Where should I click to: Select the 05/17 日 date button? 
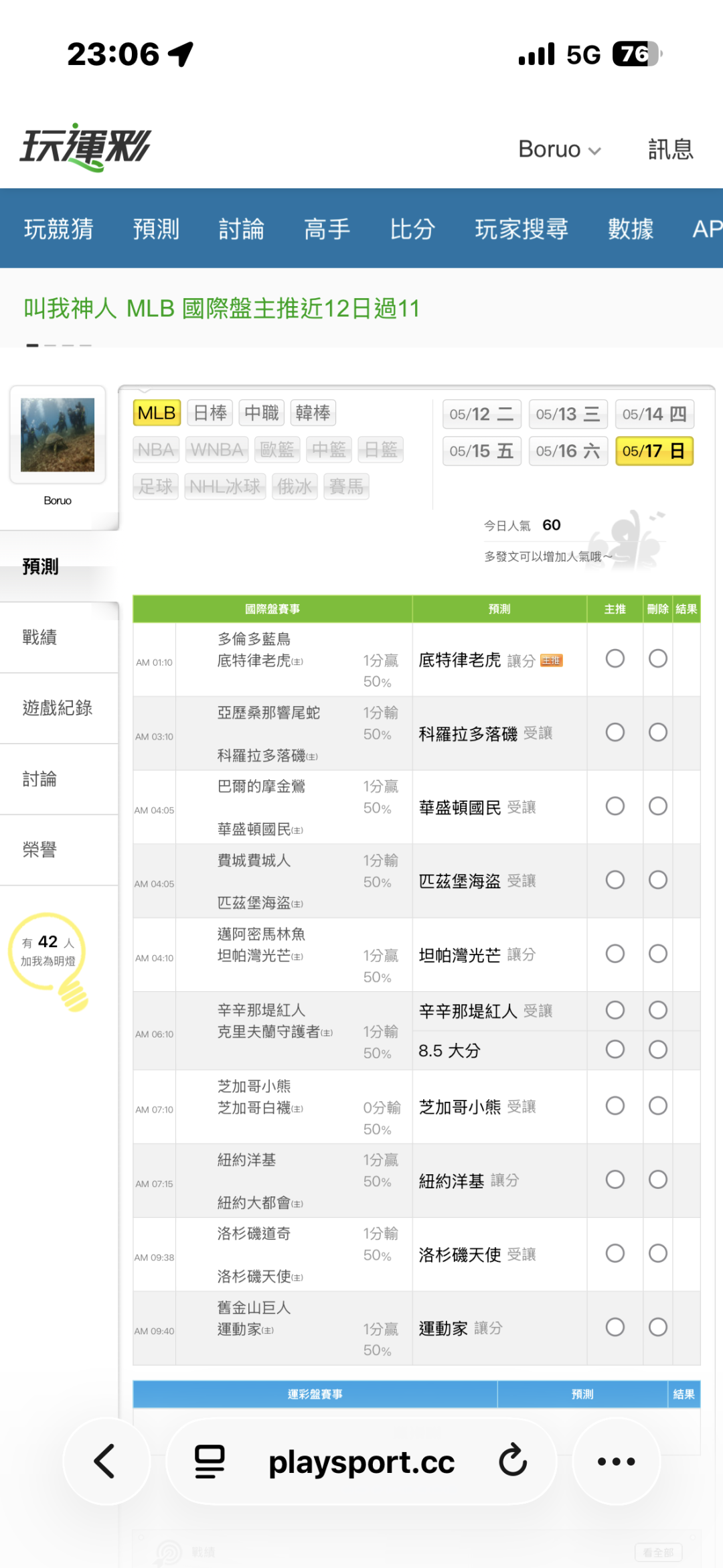tap(654, 451)
